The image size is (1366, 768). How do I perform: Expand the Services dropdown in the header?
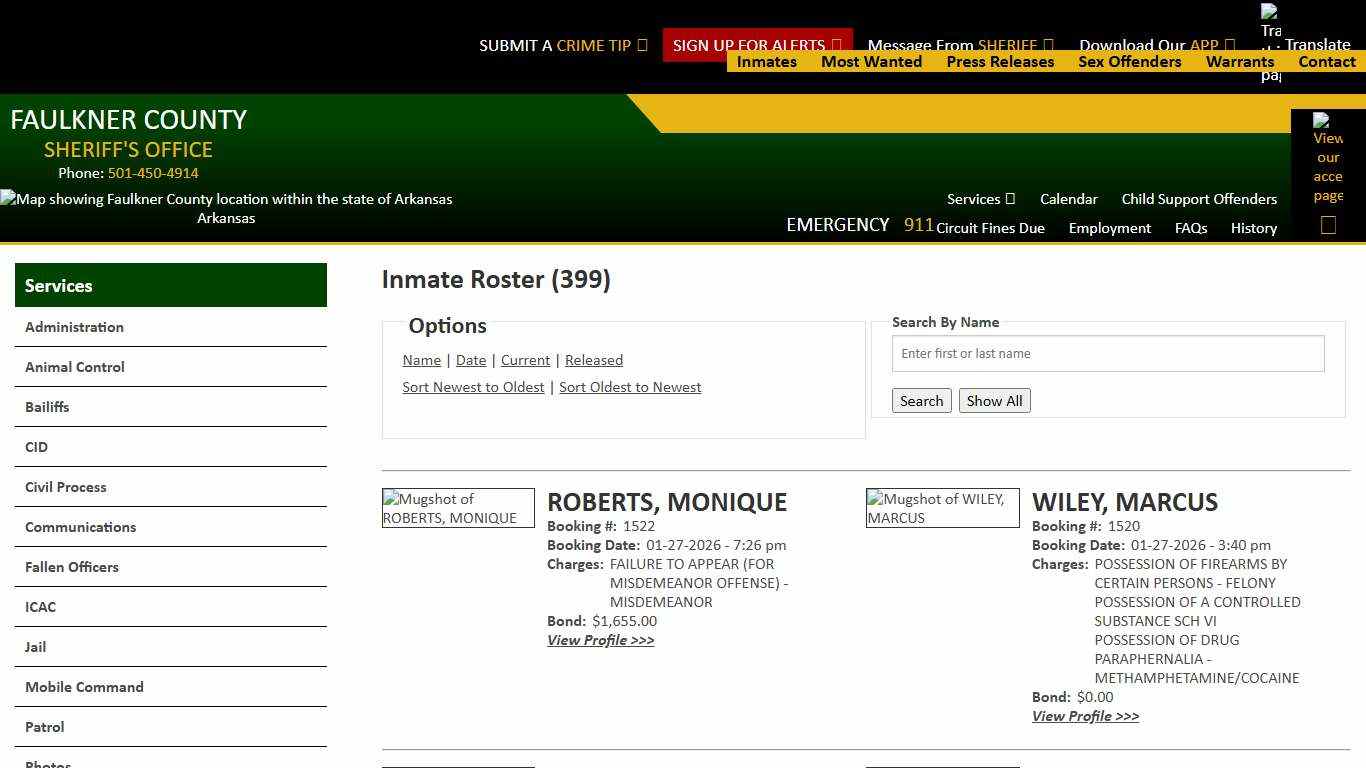980,199
